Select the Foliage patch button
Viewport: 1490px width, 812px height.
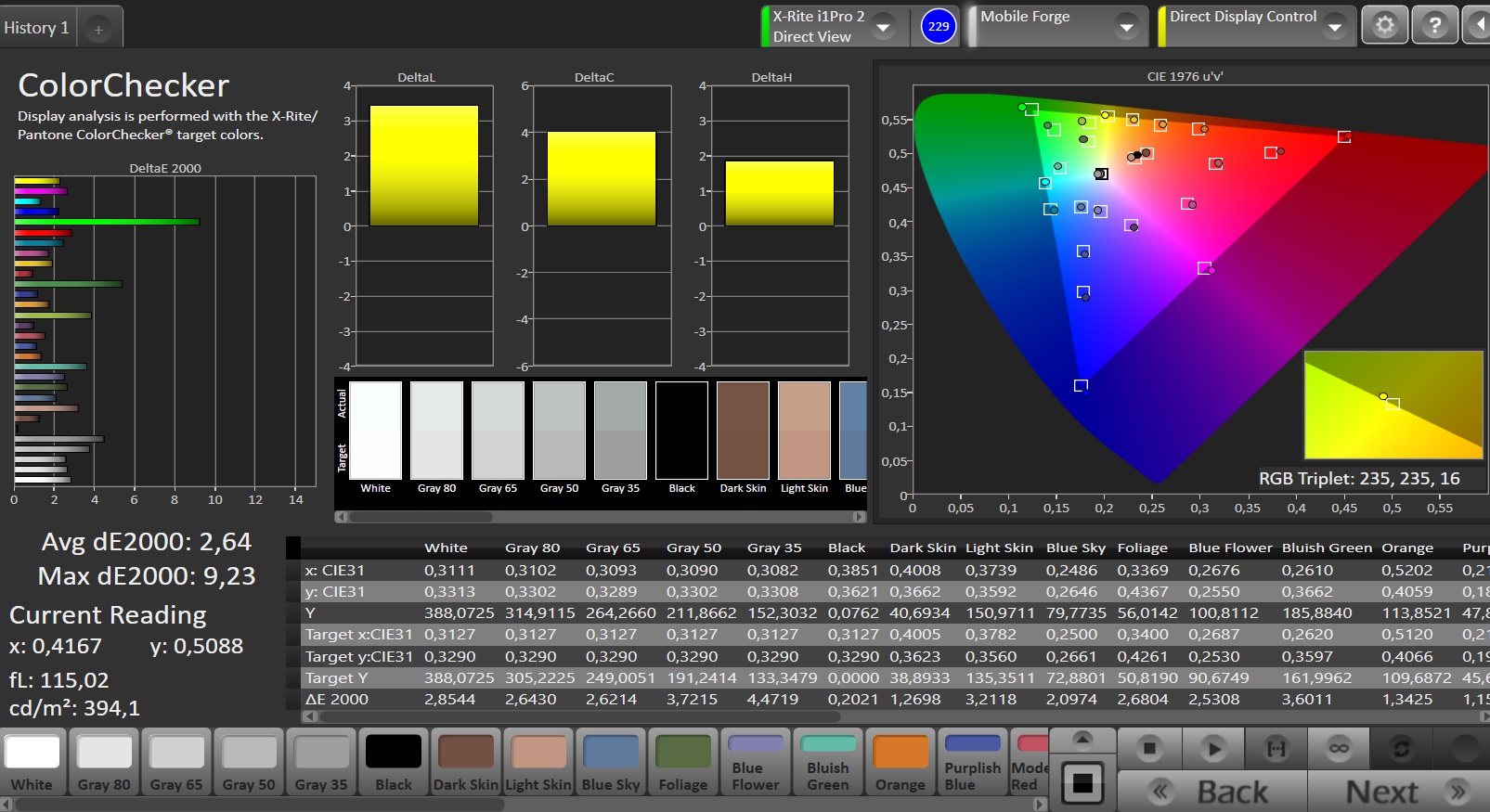683,763
